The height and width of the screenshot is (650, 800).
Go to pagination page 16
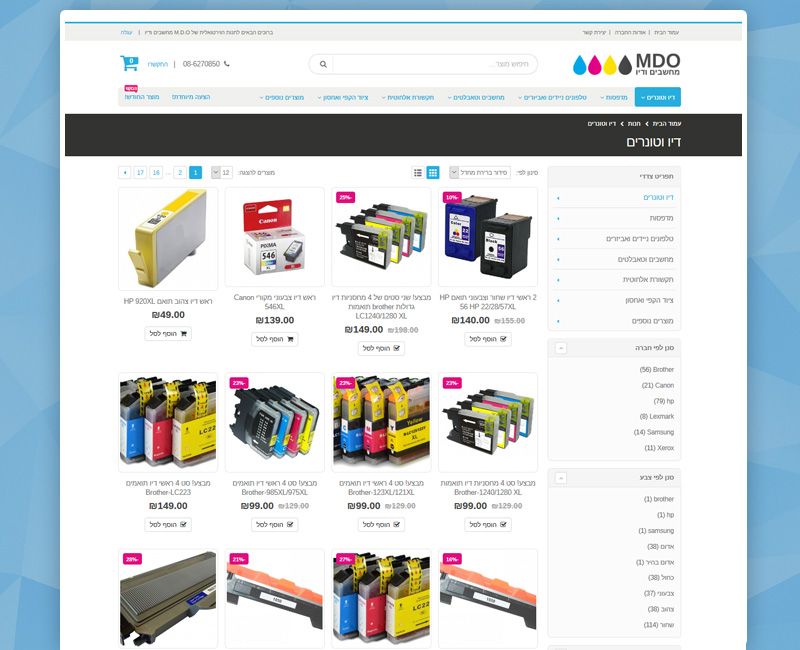coord(156,172)
